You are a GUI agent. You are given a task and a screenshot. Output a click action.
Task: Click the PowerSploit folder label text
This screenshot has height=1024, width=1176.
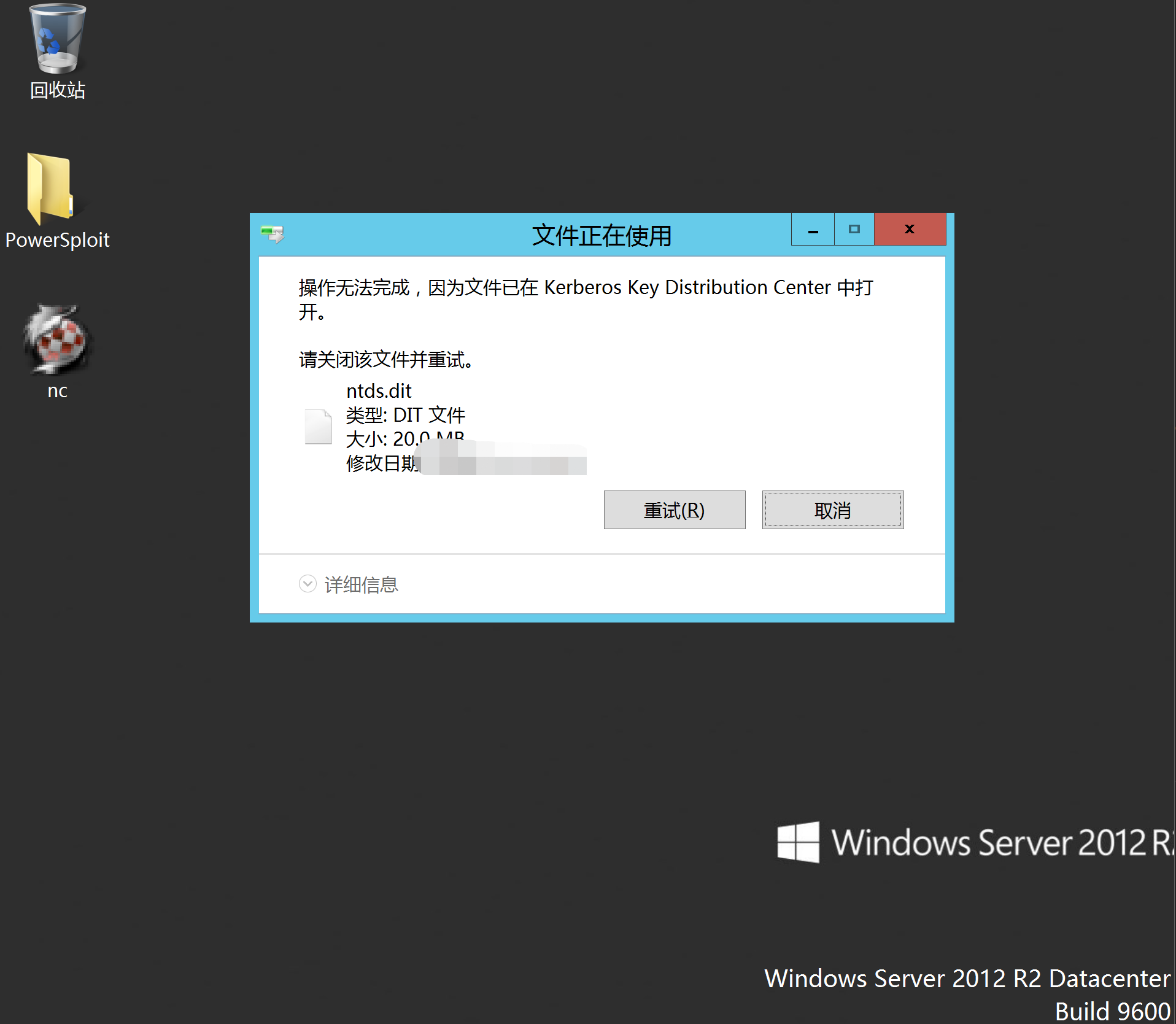pos(57,240)
